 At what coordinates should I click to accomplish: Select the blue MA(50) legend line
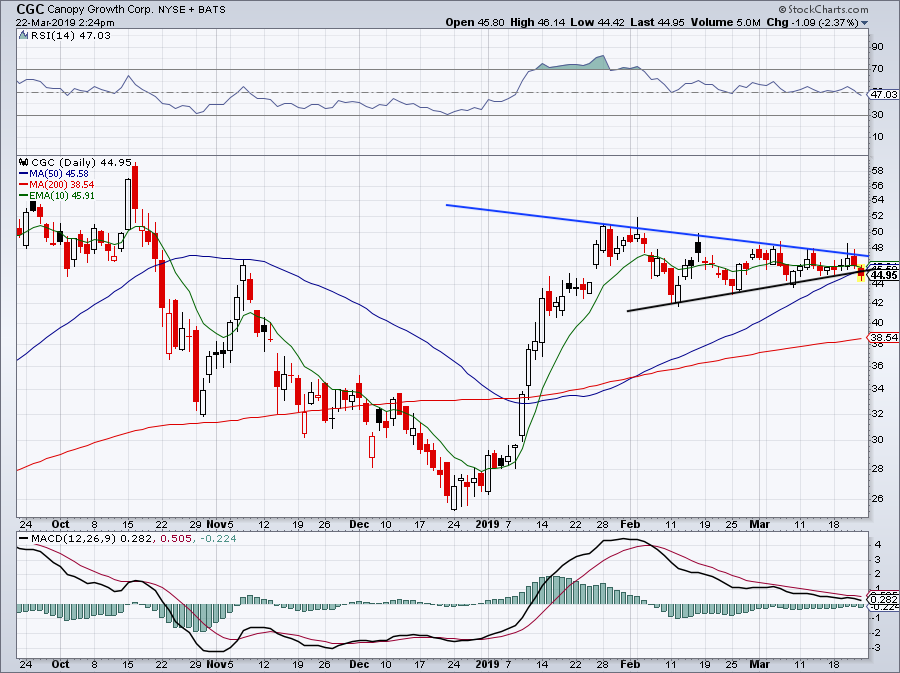pos(24,174)
